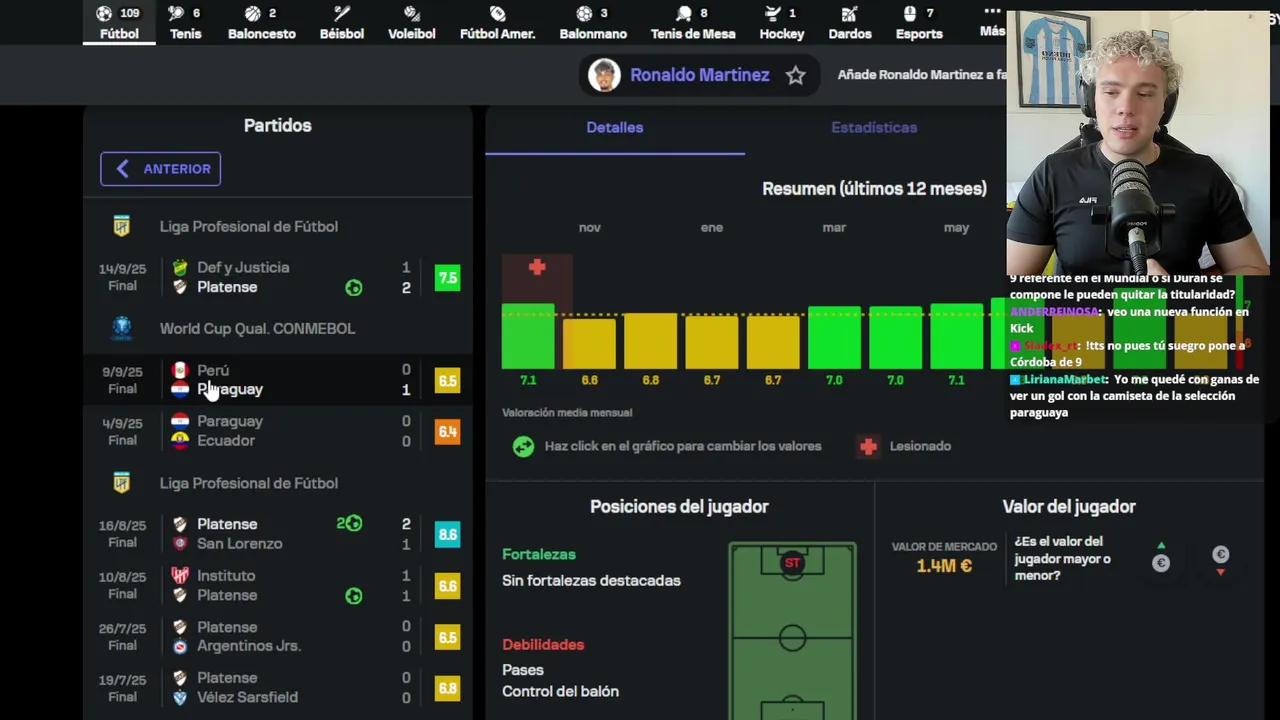Open second Liga Profesional de Fútbol heading
This screenshot has width=1280, height=720.
click(x=248, y=483)
